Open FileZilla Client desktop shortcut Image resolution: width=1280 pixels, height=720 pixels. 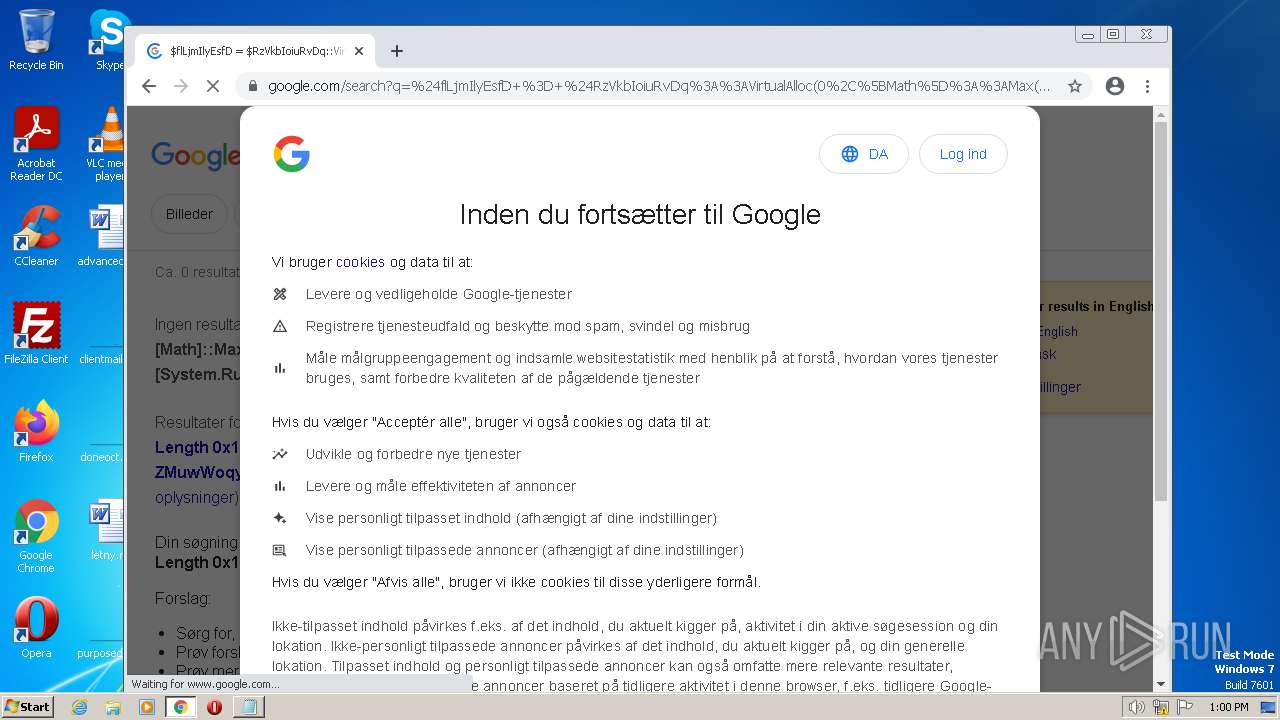click(x=36, y=333)
